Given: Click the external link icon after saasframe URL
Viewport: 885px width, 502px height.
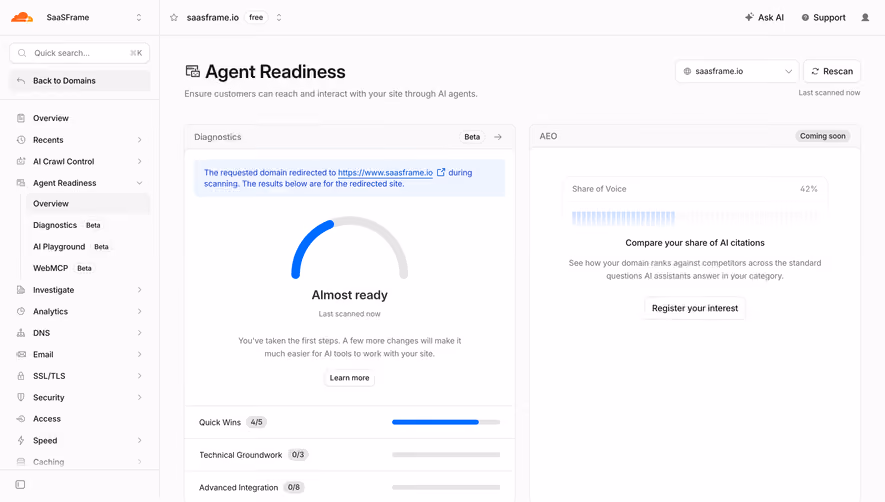Looking at the screenshot, I should pyautogui.click(x=441, y=172).
